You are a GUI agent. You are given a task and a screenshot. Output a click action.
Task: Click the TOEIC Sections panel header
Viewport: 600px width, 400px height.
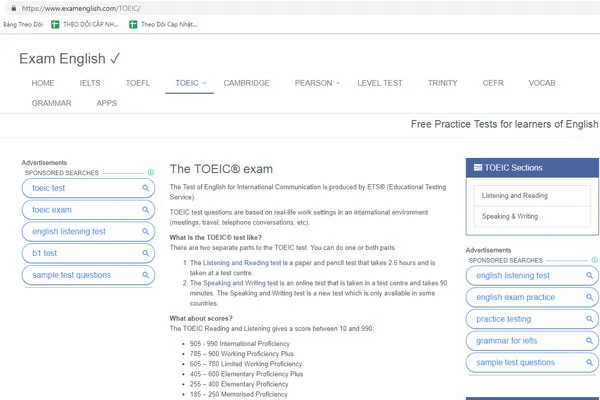click(532, 168)
